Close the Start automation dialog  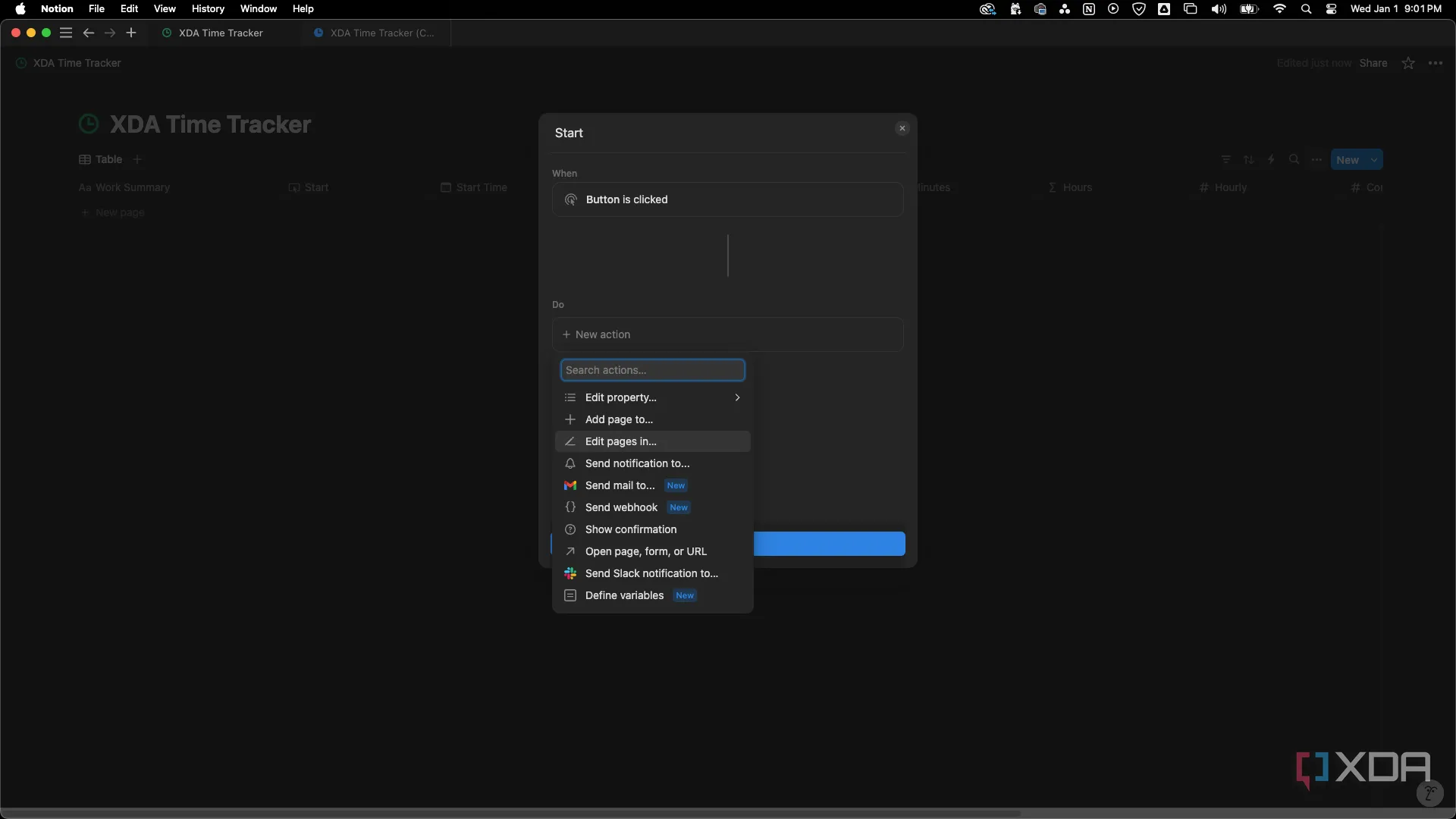pos(902,128)
